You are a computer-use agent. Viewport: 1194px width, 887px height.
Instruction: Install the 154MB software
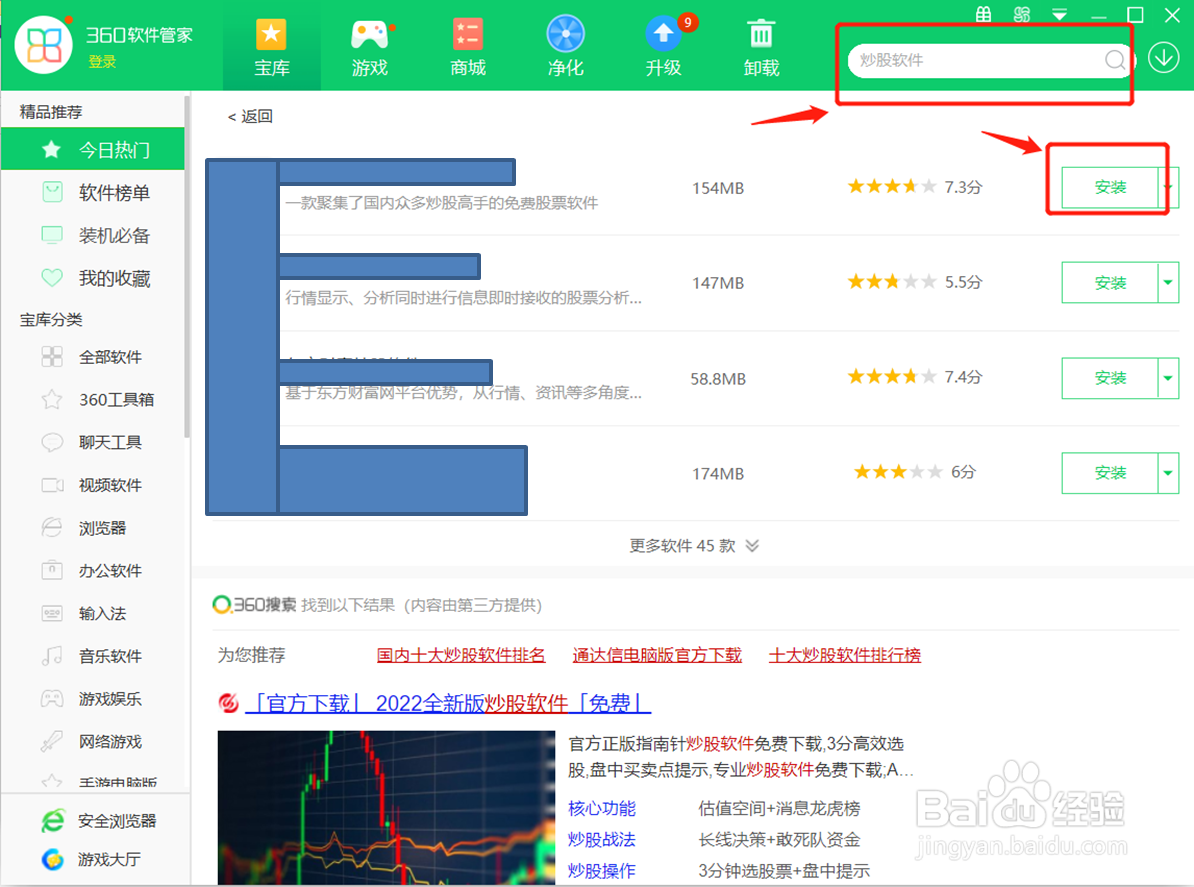pyautogui.click(x=1109, y=187)
